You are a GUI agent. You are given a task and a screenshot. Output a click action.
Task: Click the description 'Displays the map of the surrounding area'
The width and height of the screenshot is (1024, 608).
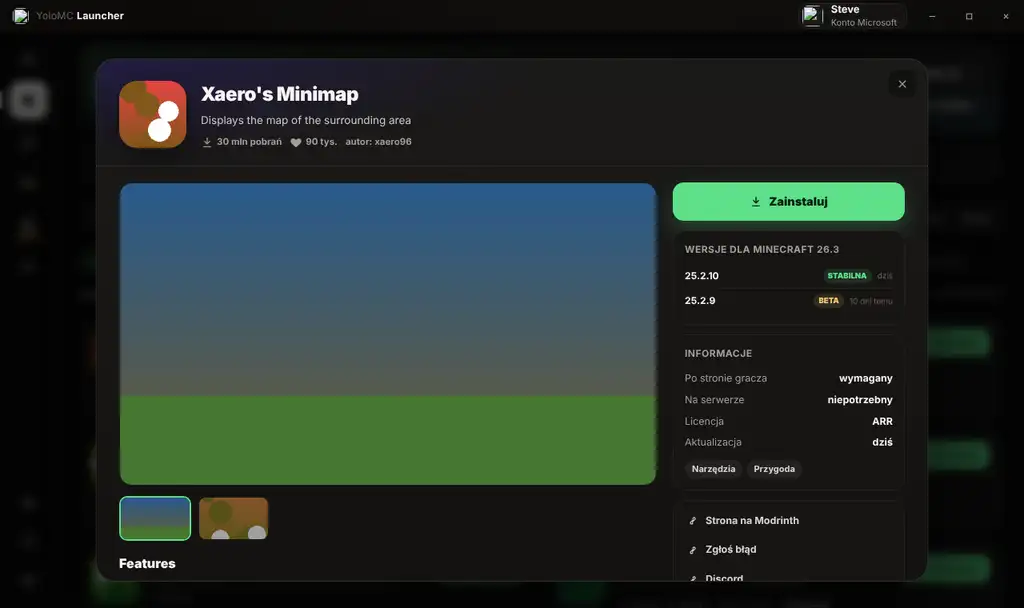[x=306, y=120]
